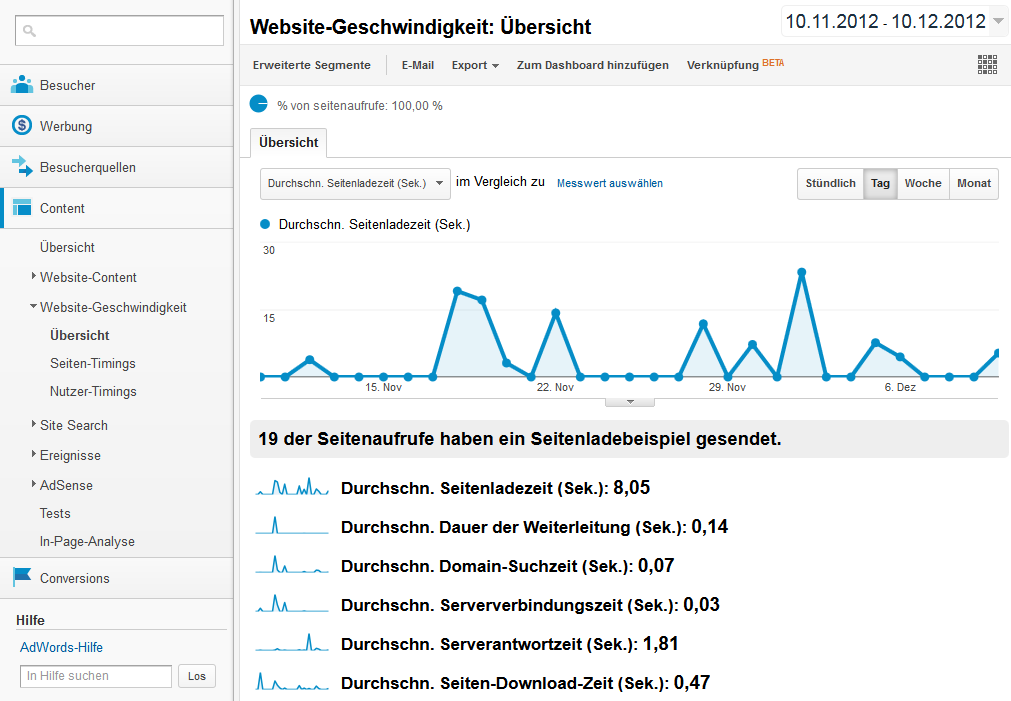The height and width of the screenshot is (701, 1011).
Task: Click the Besucherquellen arrow icon
Action: pyautogui.click(x=22, y=167)
